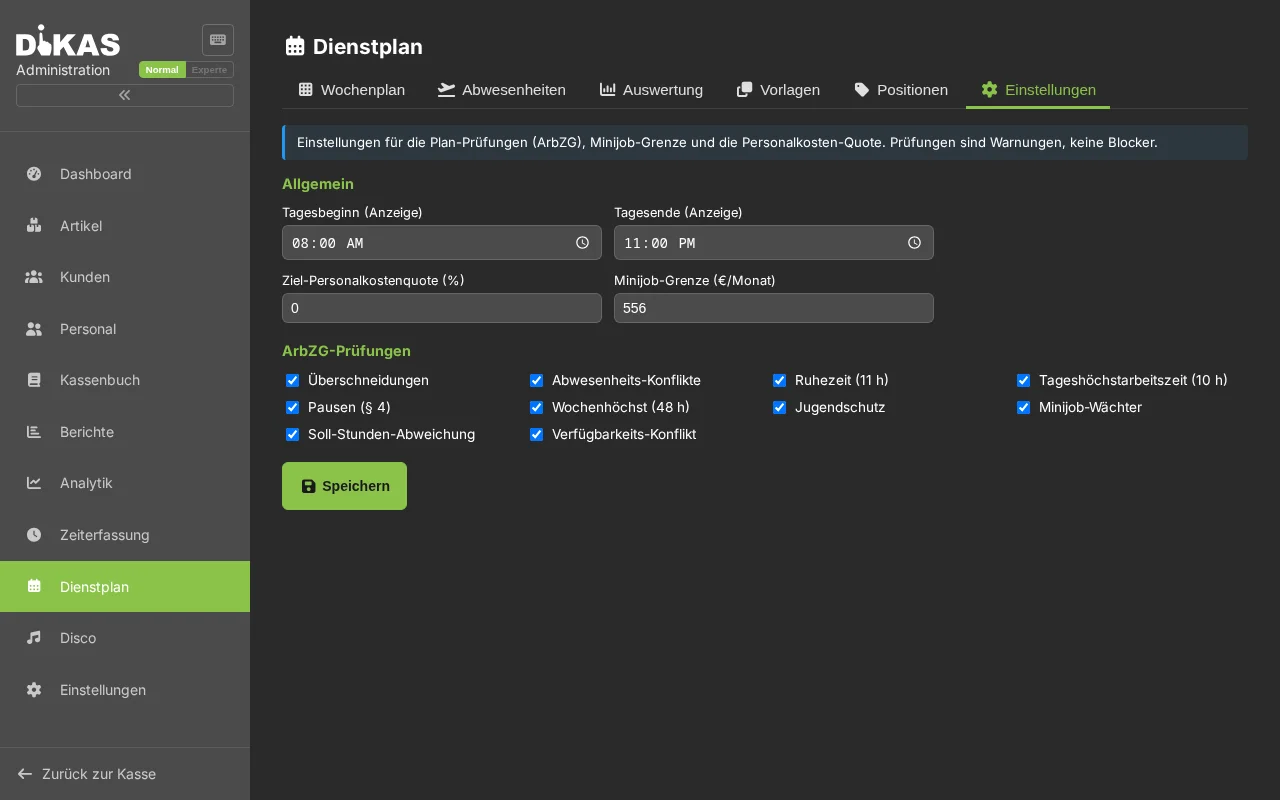Click the Tagesende time field
The image size is (1280, 800).
click(x=774, y=243)
